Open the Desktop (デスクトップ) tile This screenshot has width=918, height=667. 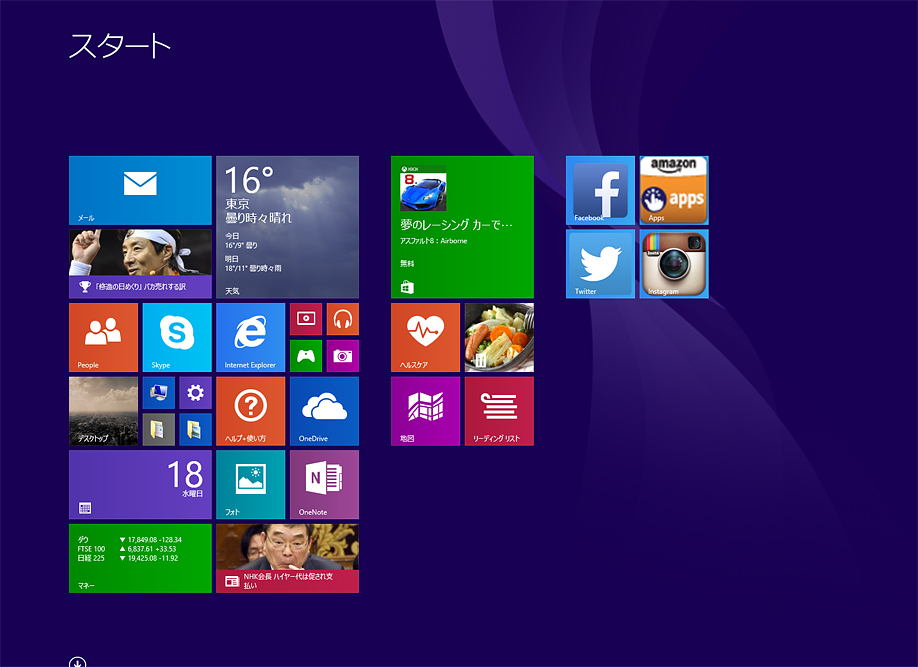104,411
